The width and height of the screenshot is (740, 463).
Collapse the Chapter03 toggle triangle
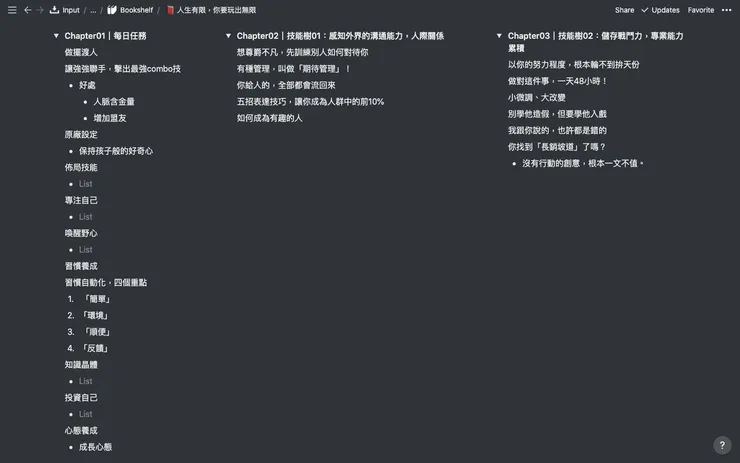coord(499,36)
